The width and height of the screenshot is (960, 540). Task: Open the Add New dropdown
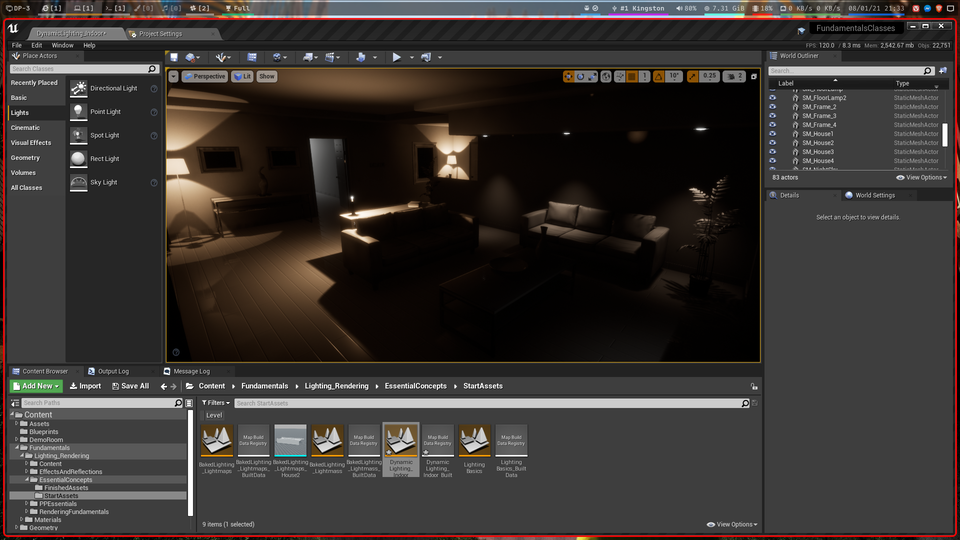coord(37,386)
